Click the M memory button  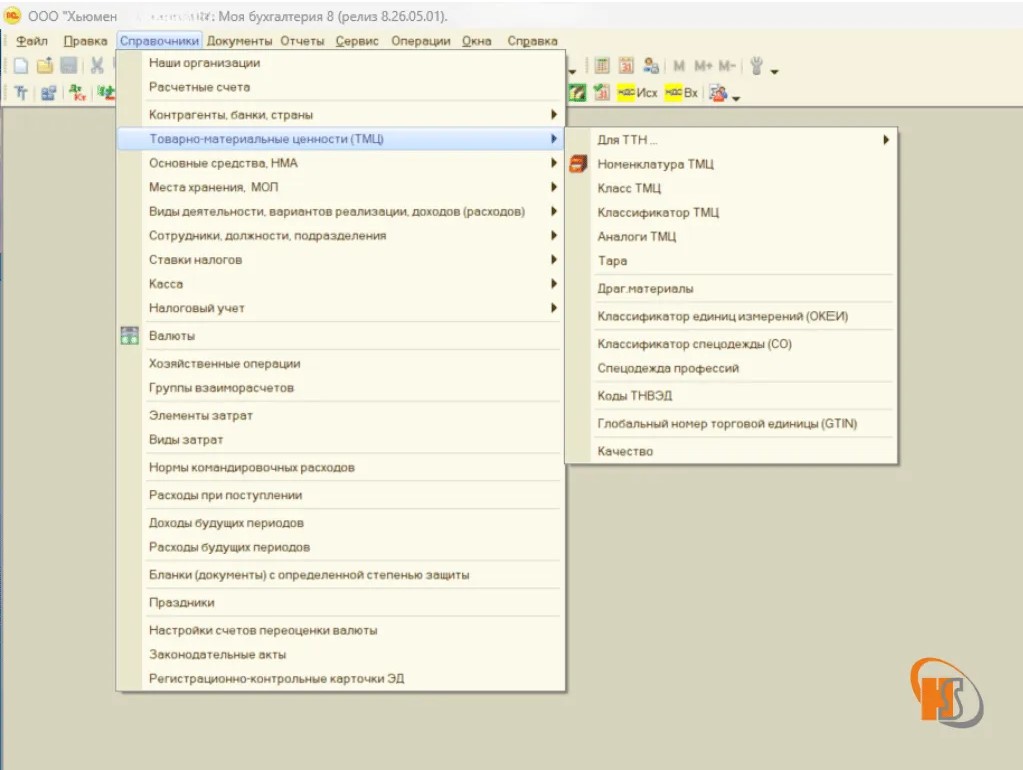click(x=679, y=66)
